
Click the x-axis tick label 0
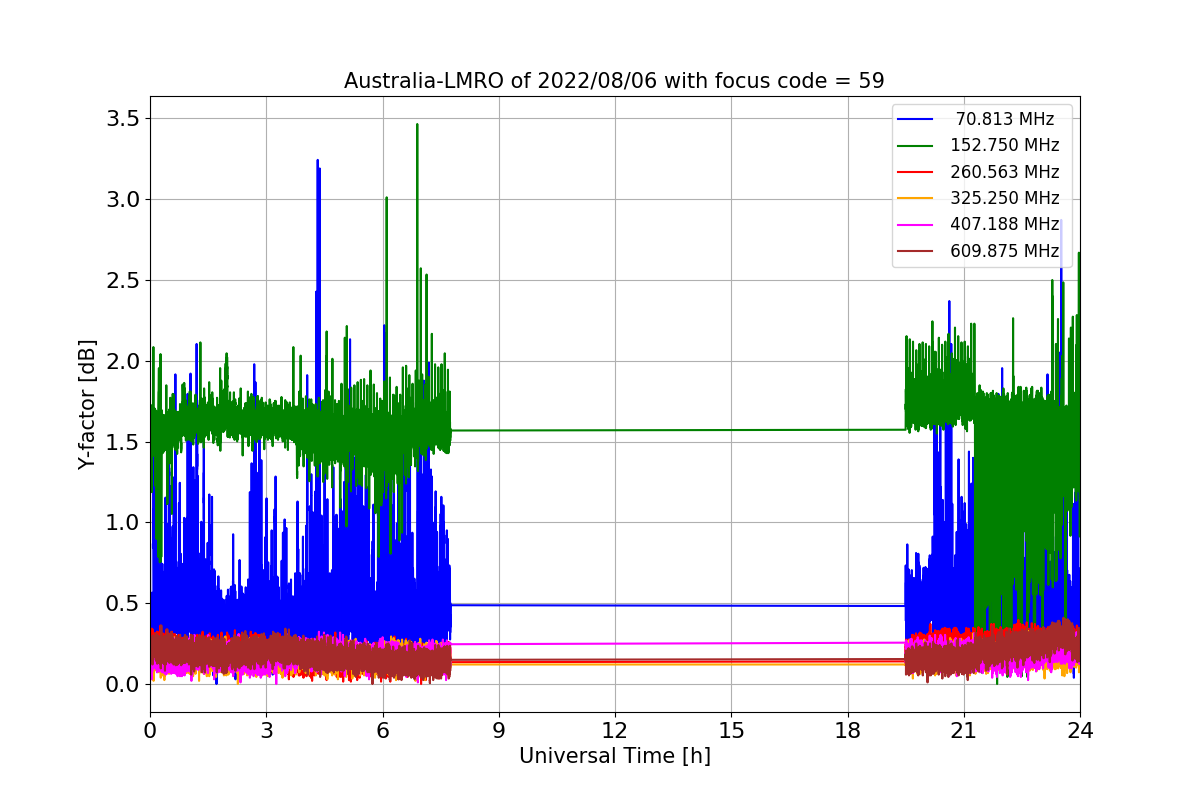click(150, 730)
